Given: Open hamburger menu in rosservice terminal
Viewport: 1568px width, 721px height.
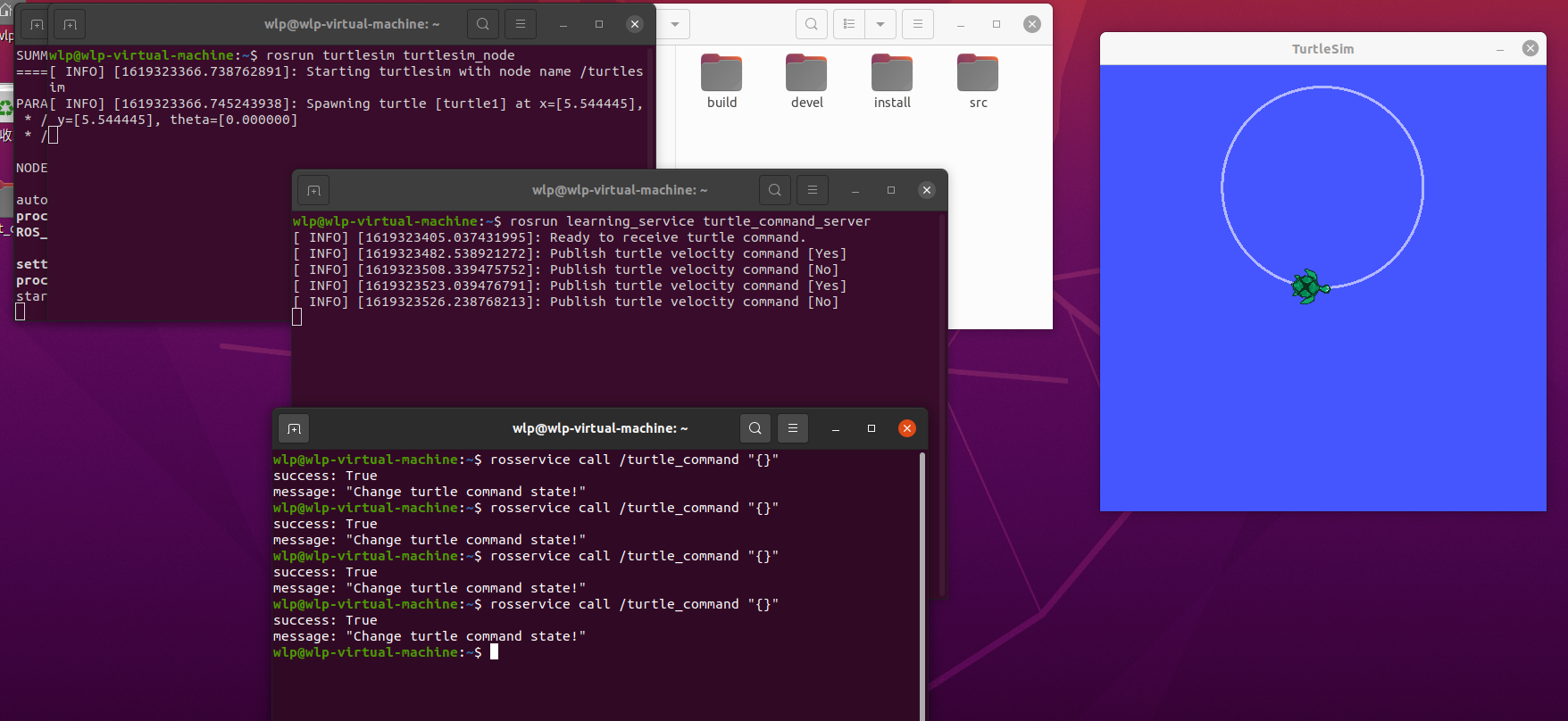Looking at the screenshot, I should click(793, 428).
